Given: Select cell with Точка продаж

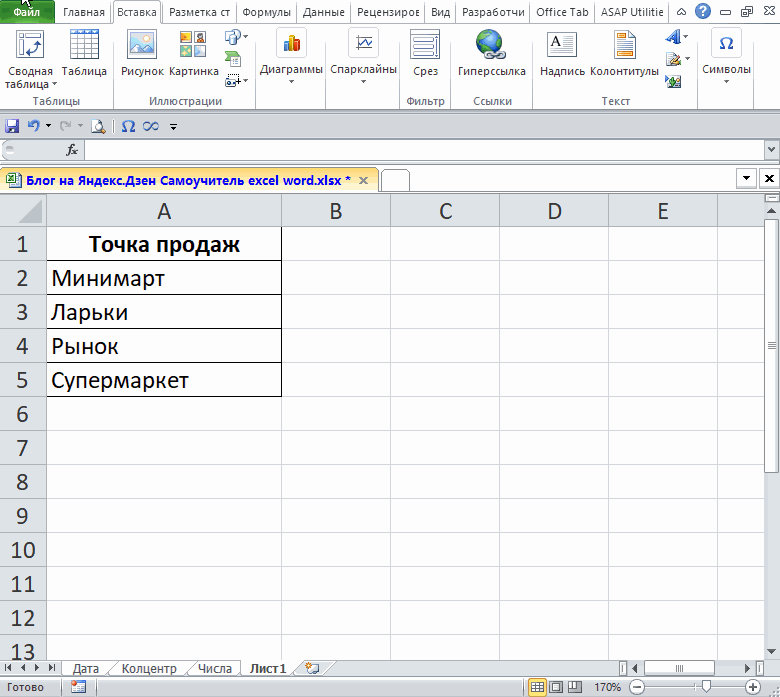Looking at the screenshot, I should (164, 244).
